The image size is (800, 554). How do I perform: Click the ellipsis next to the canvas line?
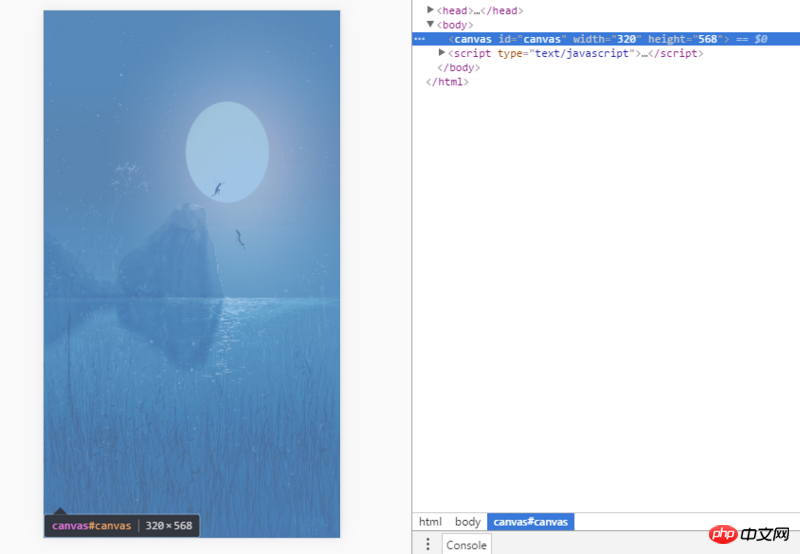419,39
